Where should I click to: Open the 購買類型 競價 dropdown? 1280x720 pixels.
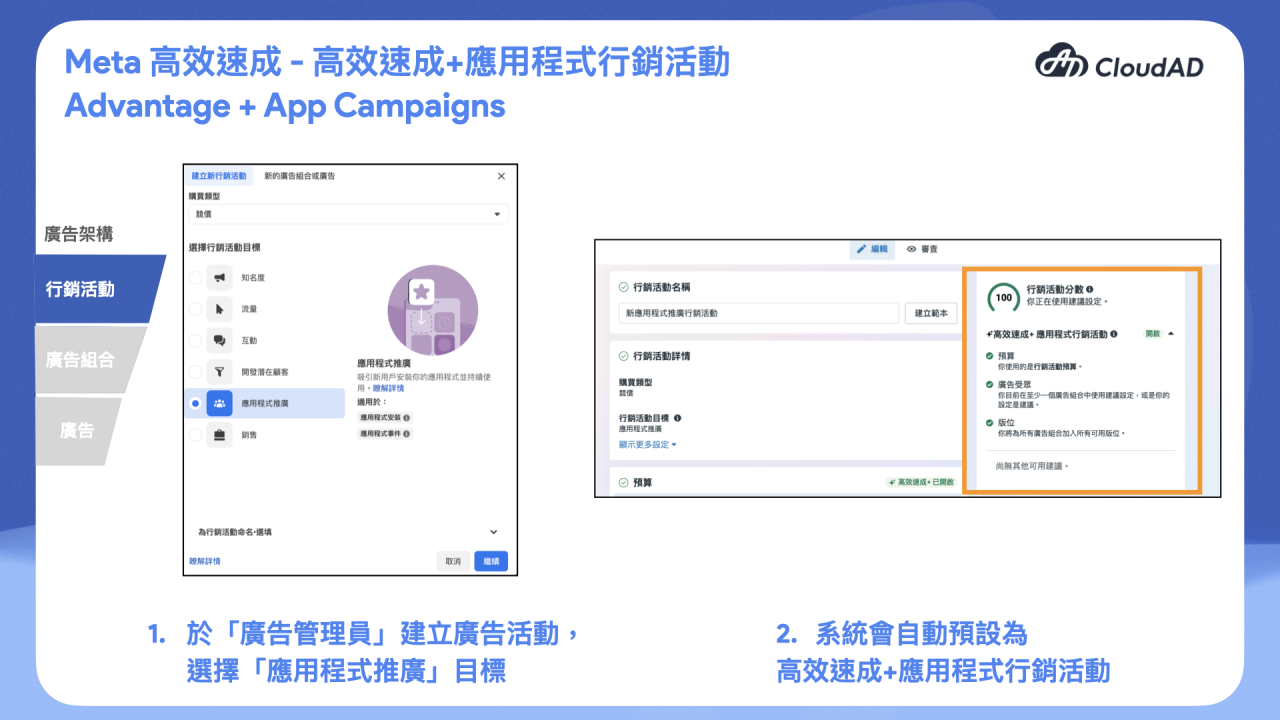pos(349,214)
